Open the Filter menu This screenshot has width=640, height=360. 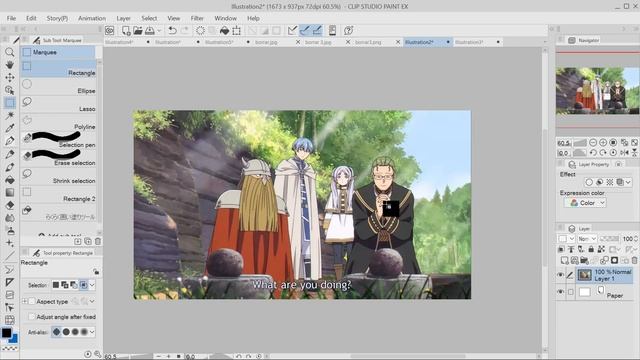point(197,18)
